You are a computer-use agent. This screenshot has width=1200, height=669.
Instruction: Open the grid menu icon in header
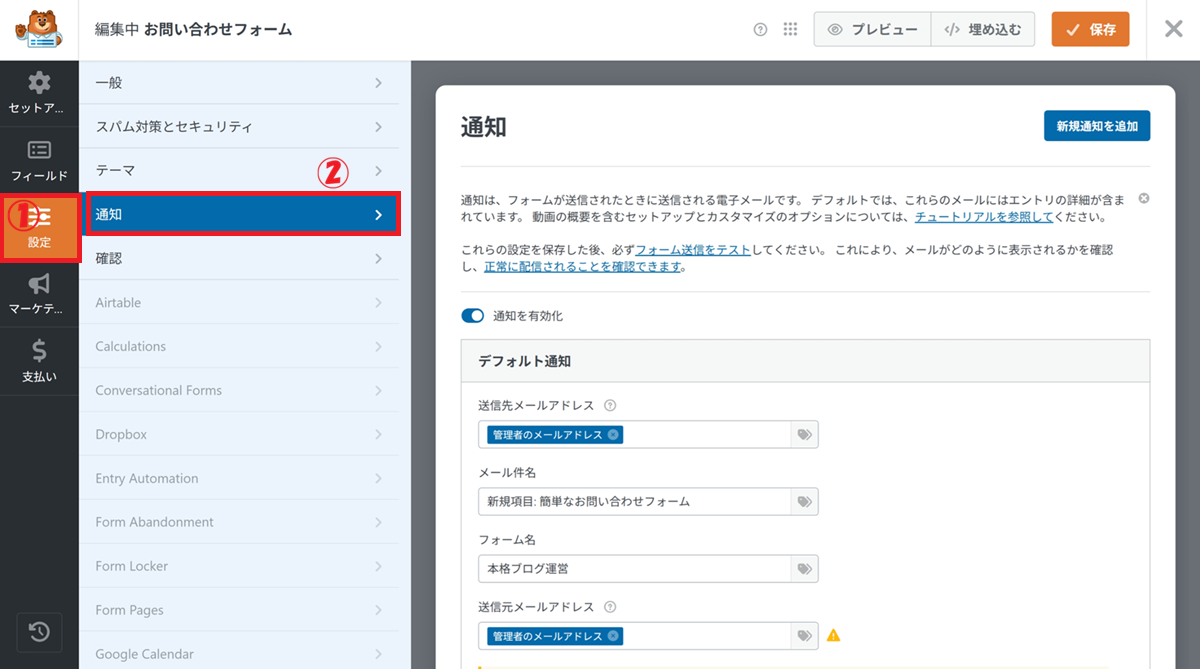pos(790,30)
